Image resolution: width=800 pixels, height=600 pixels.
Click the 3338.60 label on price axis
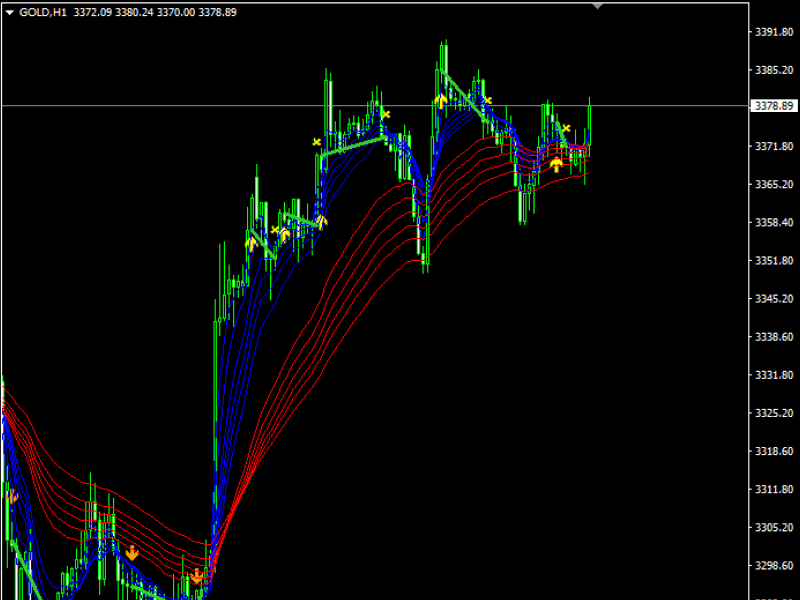tap(773, 338)
